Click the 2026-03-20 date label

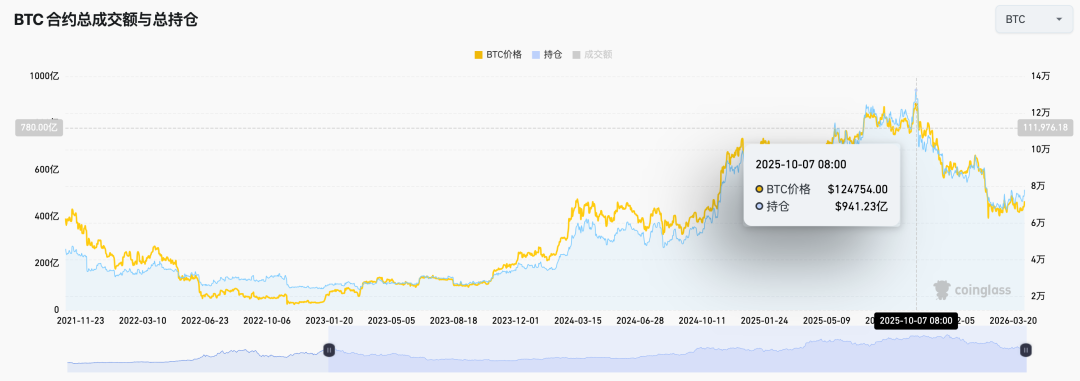click(x=1012, y=320)
